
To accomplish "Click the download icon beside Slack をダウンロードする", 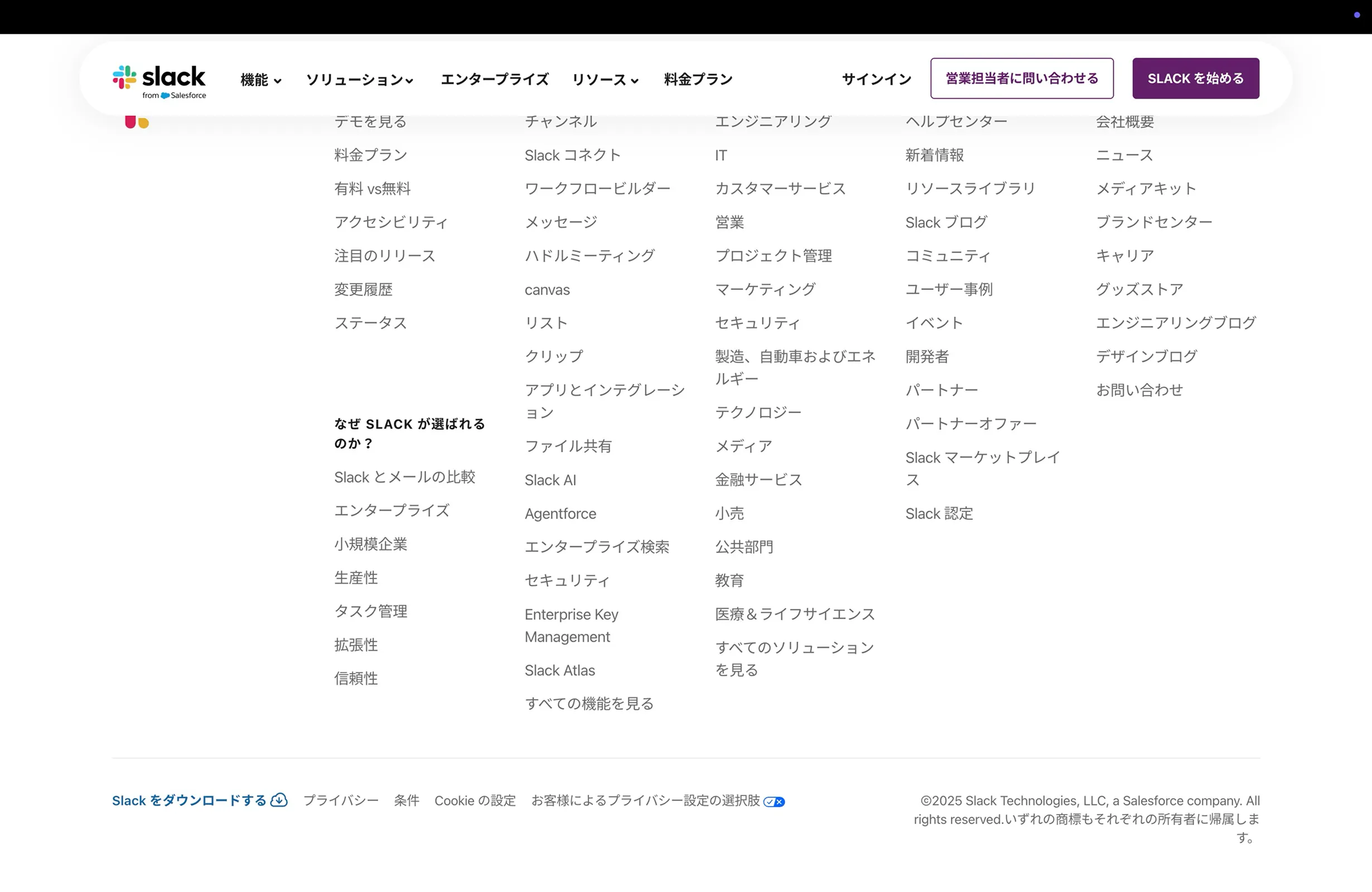I will [279, 800].
